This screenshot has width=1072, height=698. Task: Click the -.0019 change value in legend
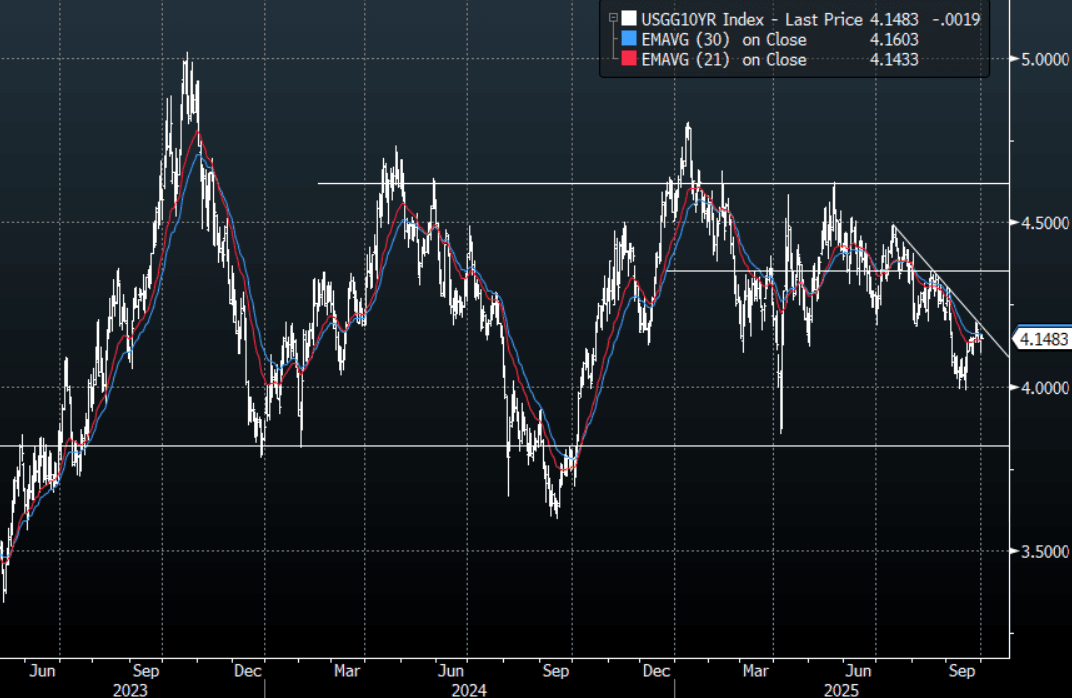956,18
